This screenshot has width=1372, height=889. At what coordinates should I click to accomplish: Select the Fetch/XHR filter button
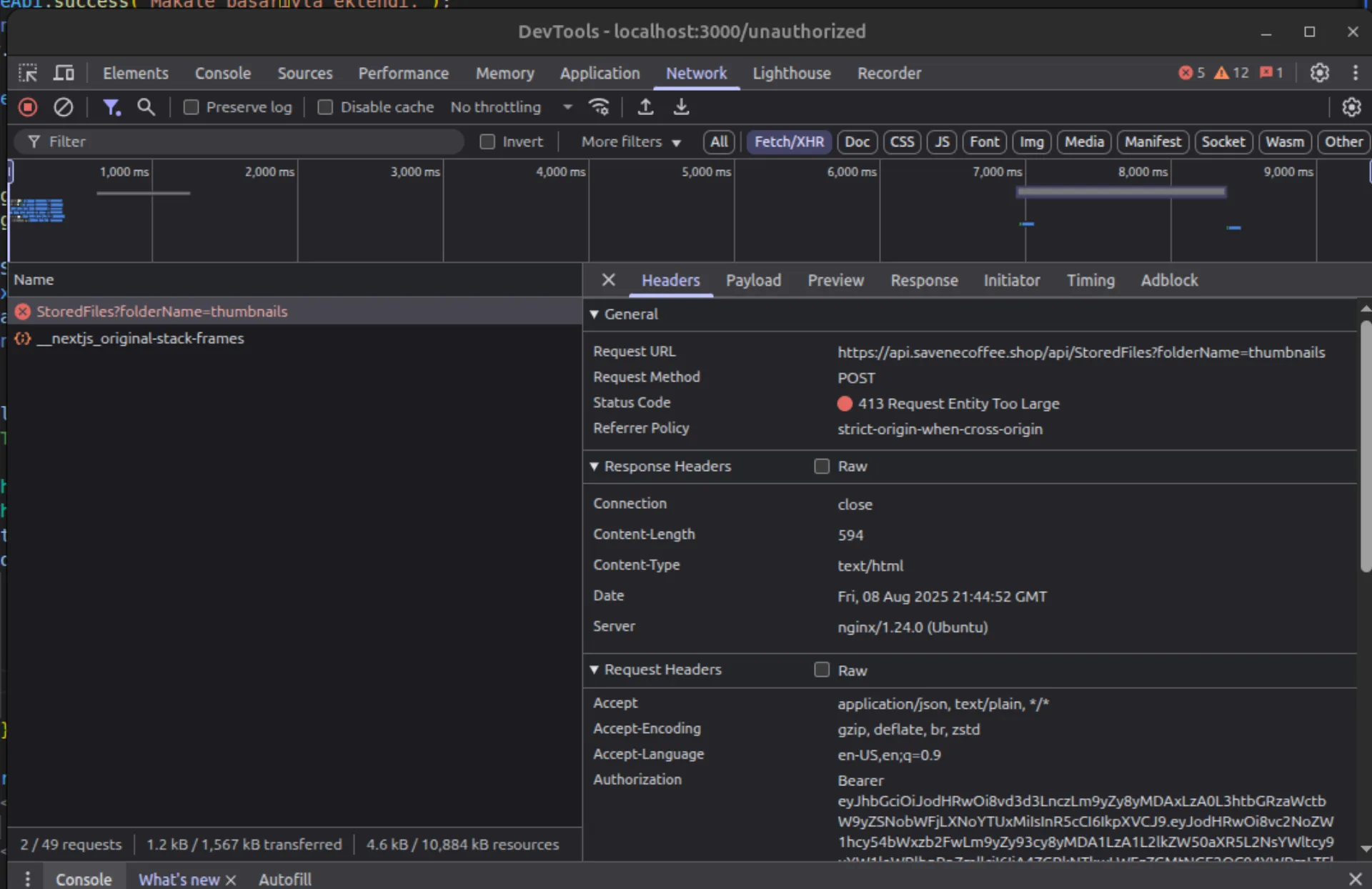789,141
